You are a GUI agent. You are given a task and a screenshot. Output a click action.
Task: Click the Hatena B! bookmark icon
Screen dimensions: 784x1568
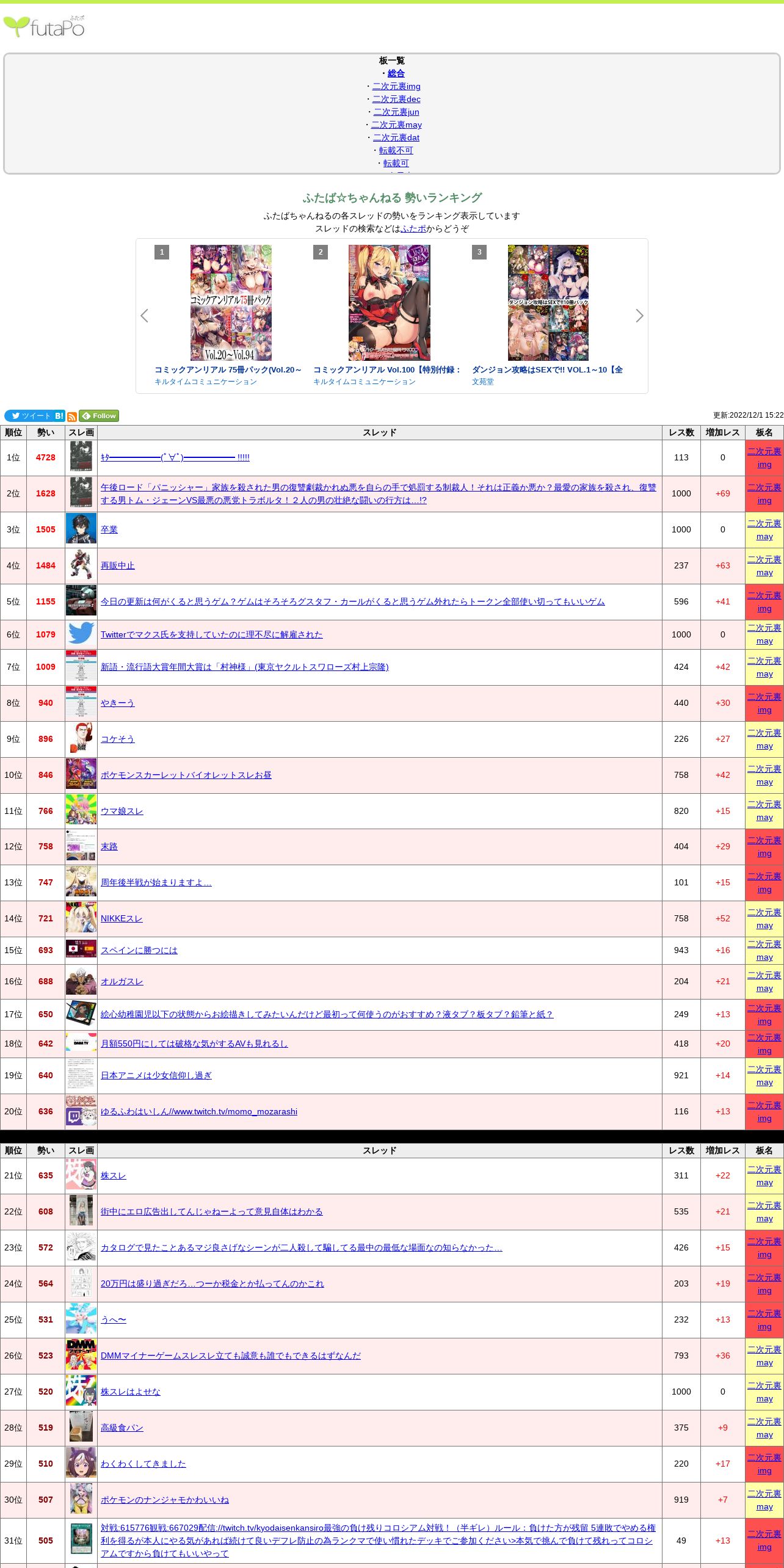tap(59, 416)
